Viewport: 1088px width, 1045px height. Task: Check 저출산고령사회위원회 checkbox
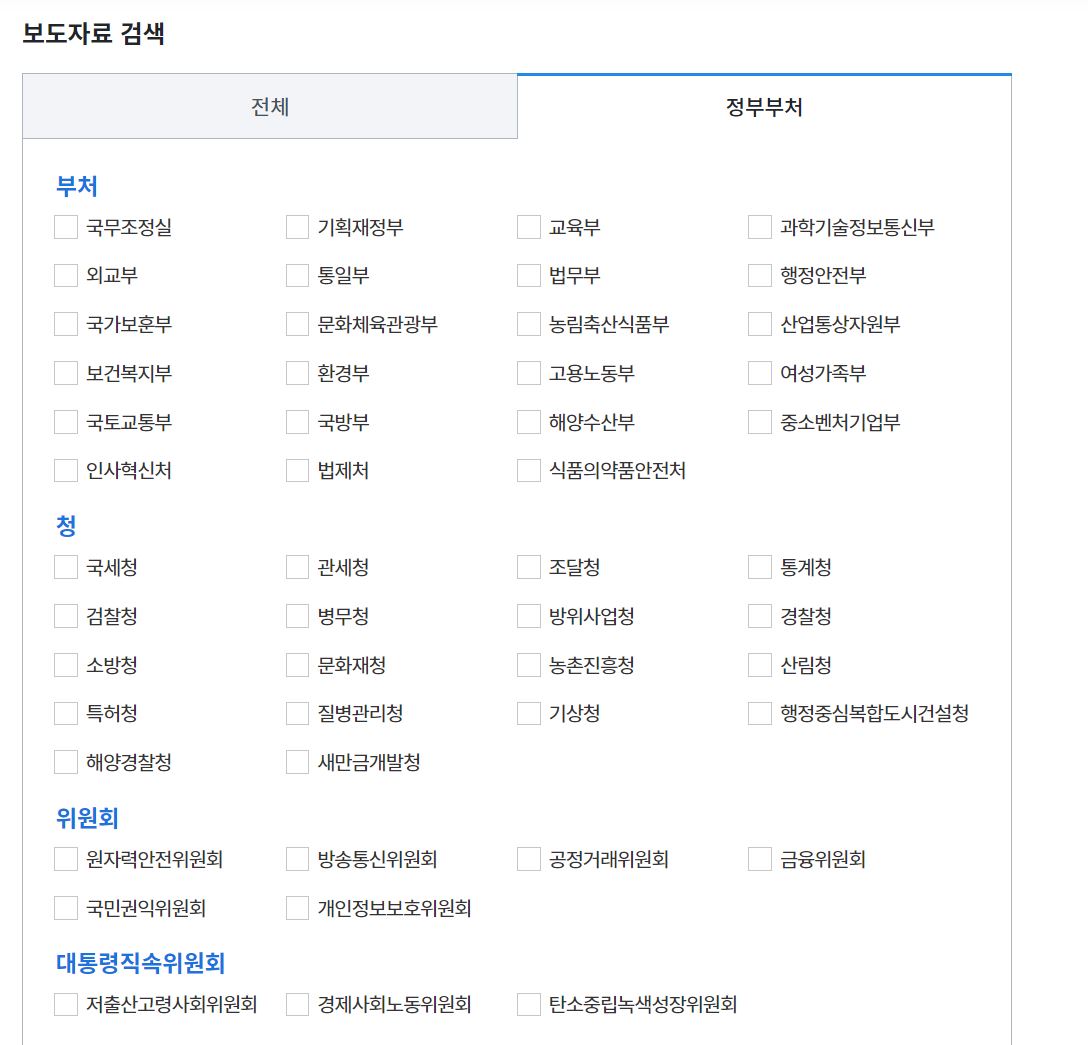pyautogui.click(x=66, y=1004)
